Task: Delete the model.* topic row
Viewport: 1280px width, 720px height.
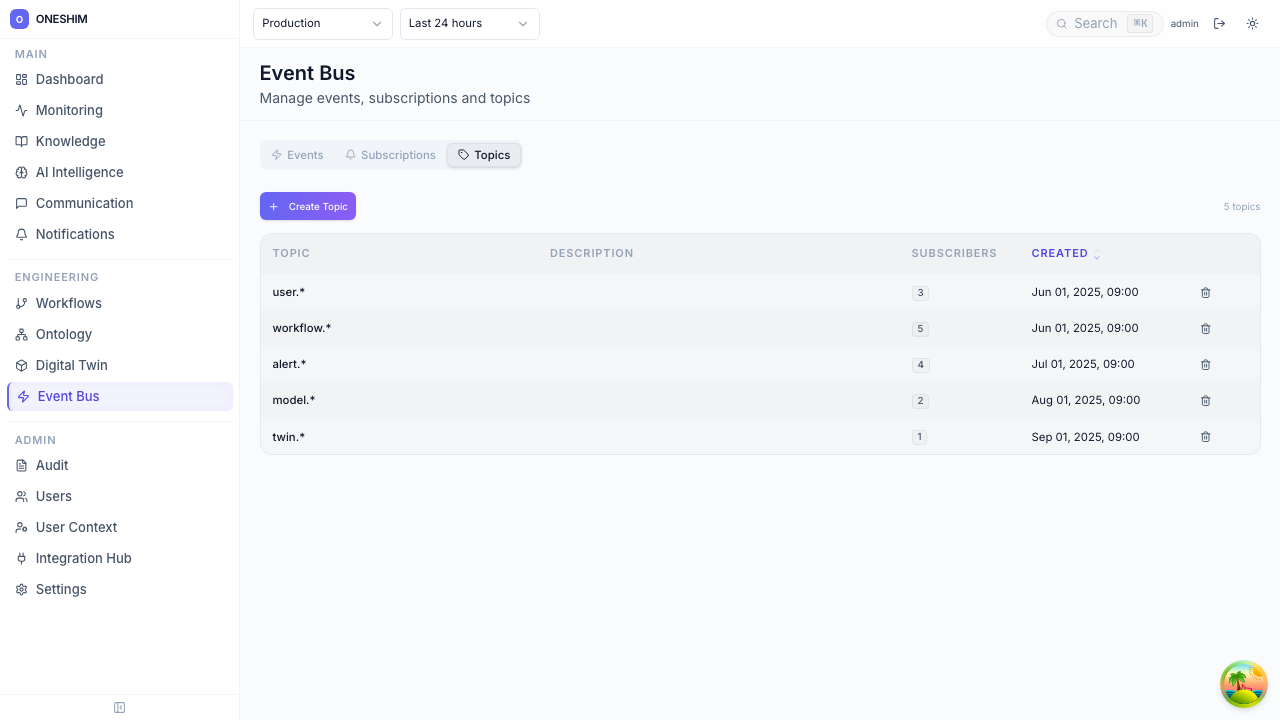Action: 1205,401
